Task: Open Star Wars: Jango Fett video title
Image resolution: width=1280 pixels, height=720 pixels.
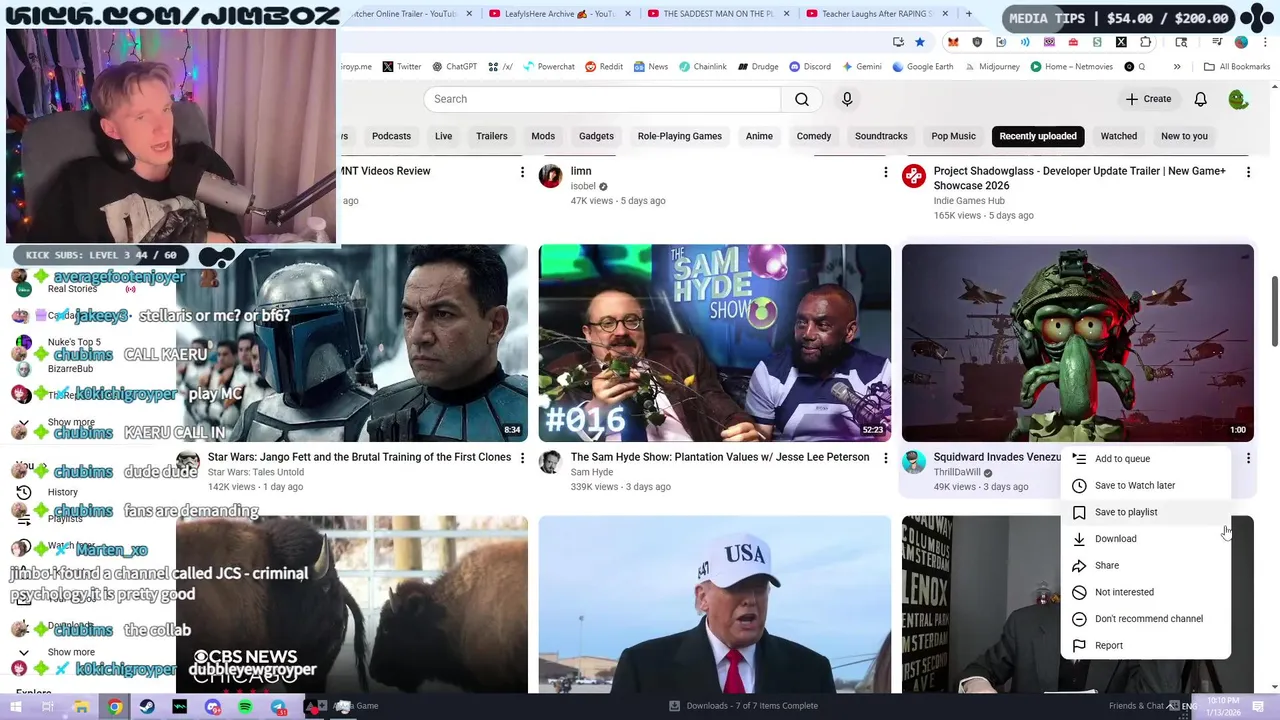Action: [359, 457]
